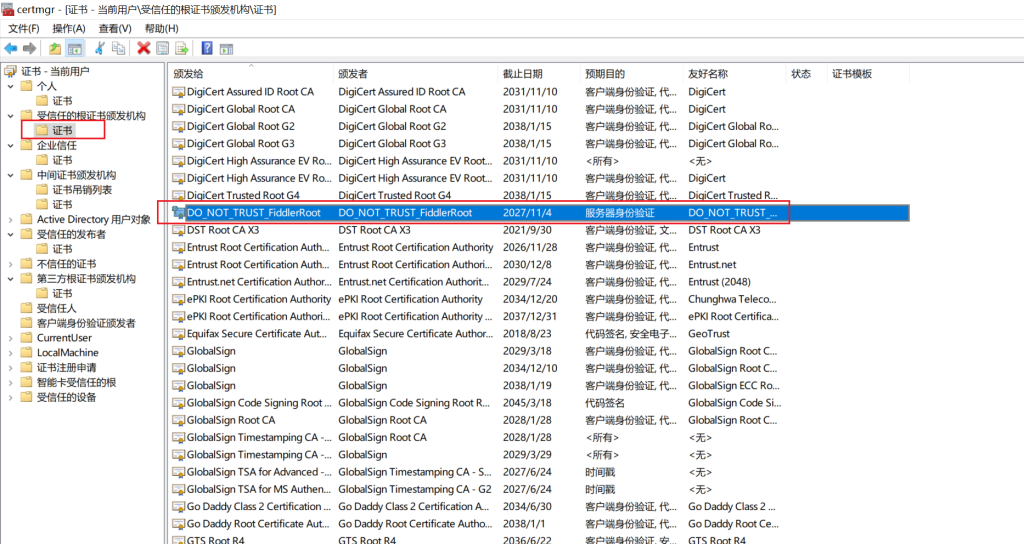Screen dimensions: 1024x544
Task: Select the DO_NOT_TRUST_FiddlerRoot certificate row
Action: click(539, 213)
